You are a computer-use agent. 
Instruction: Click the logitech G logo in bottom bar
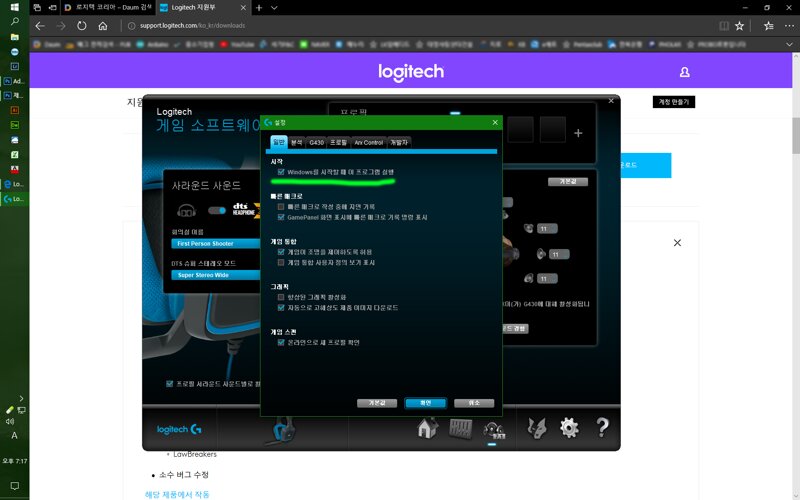tap(179, 430)
